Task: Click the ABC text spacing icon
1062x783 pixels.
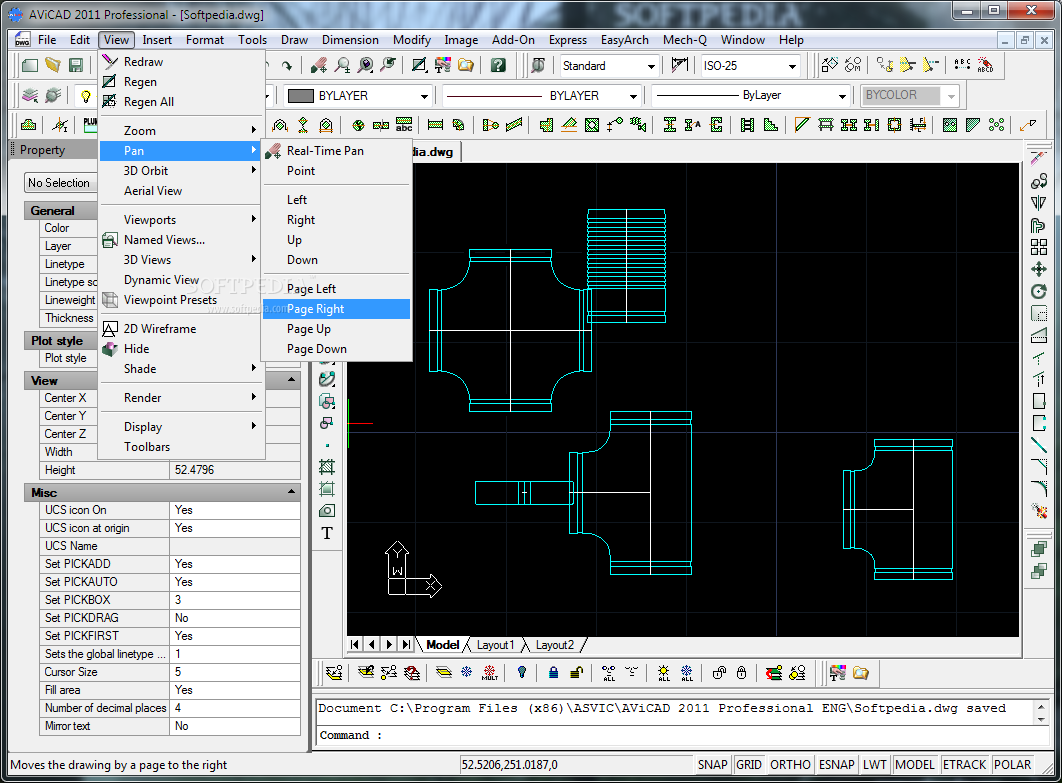Action: (x=962, y=65)
